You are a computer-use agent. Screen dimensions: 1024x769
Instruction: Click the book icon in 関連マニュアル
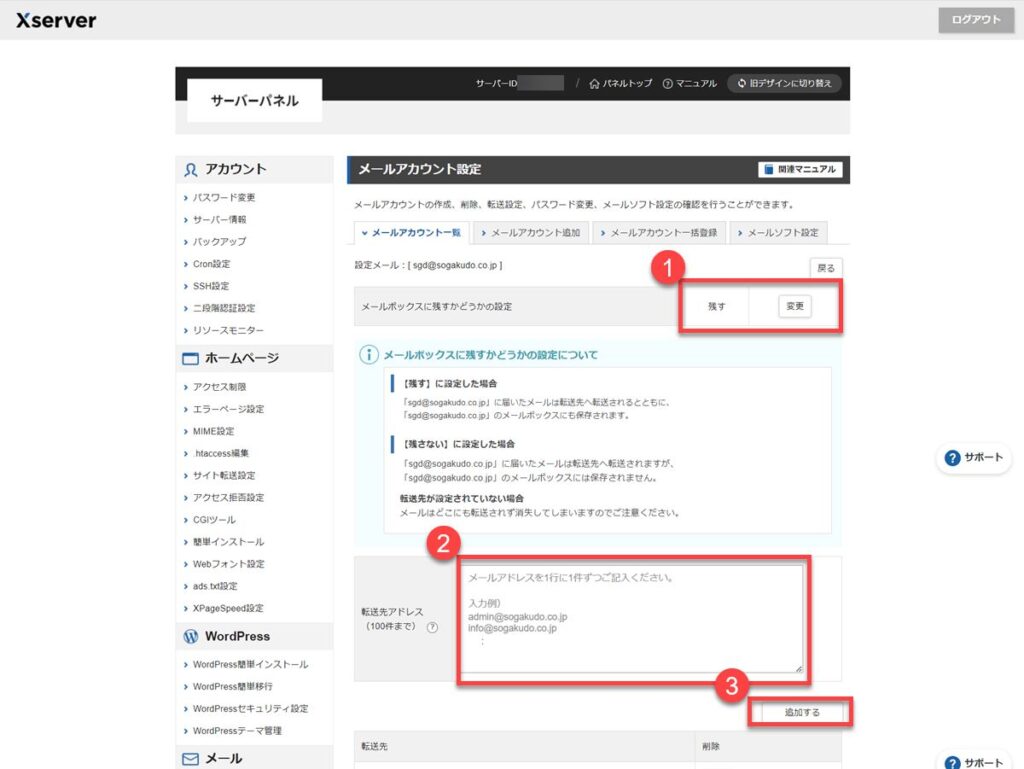(x=769, y=169)
